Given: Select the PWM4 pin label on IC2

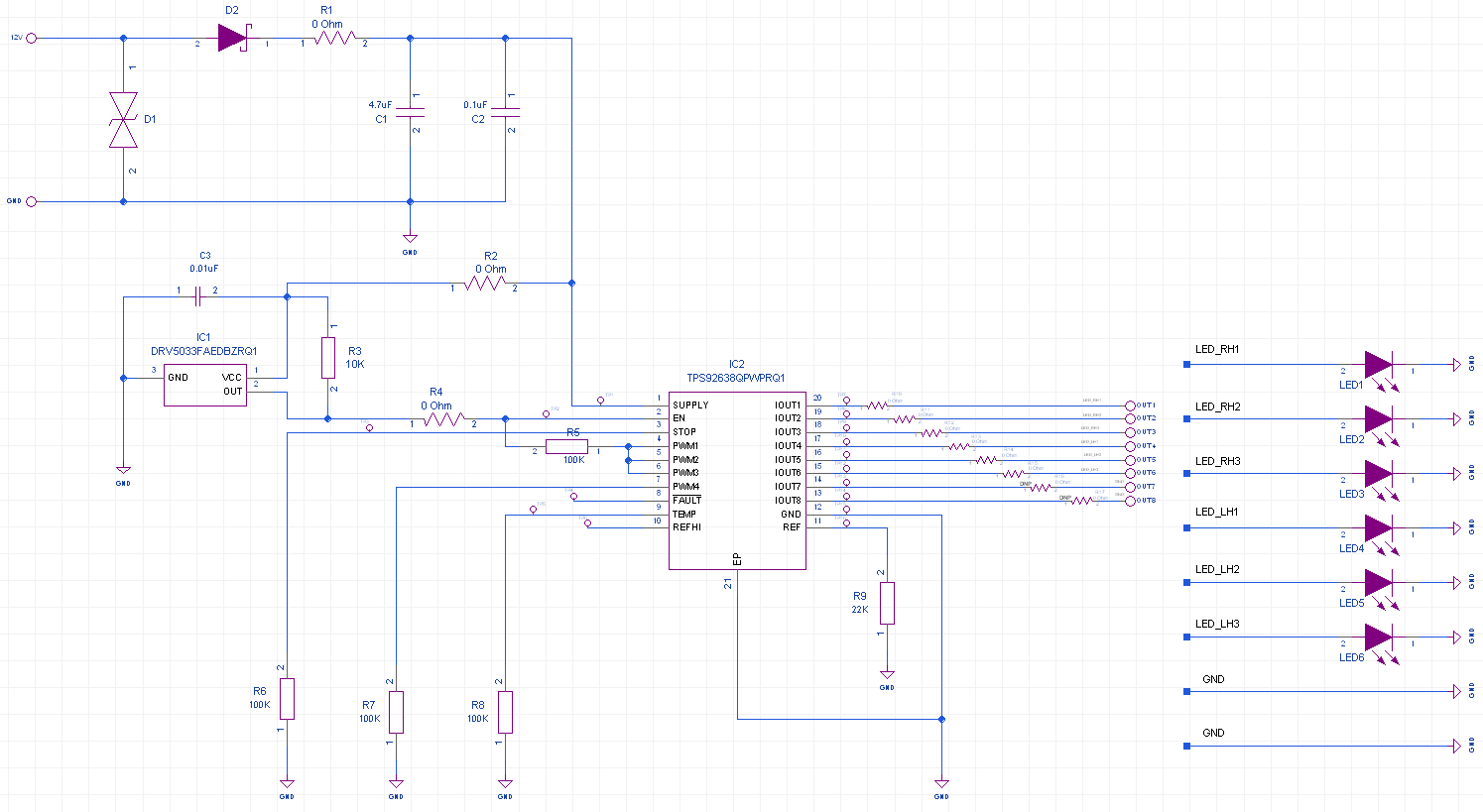Looking at the screenshot, I should point(686,487).
